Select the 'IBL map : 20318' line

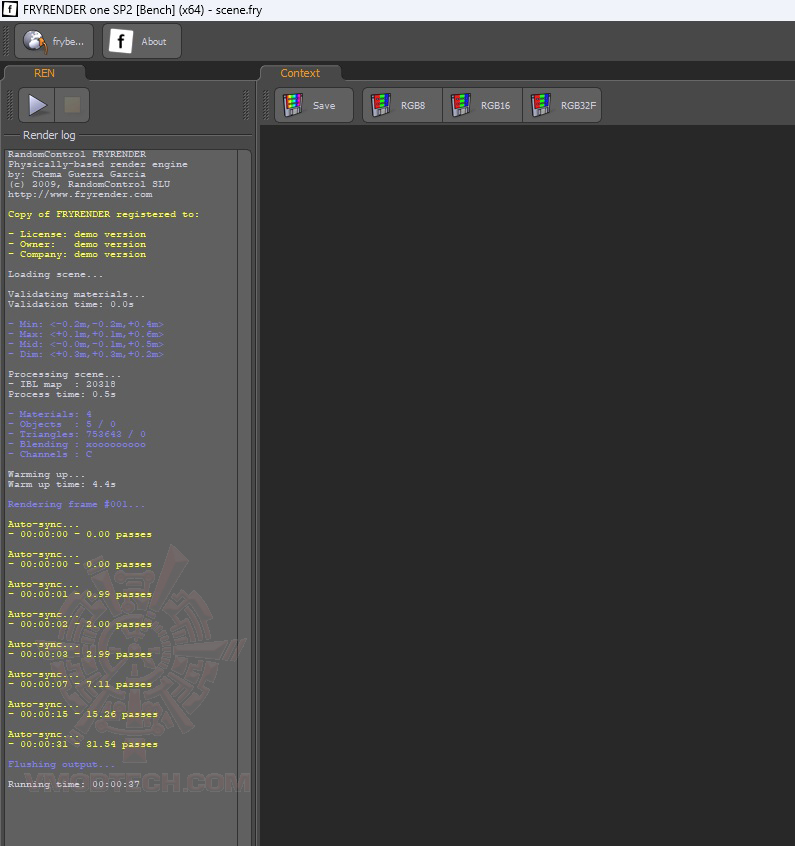62,384
